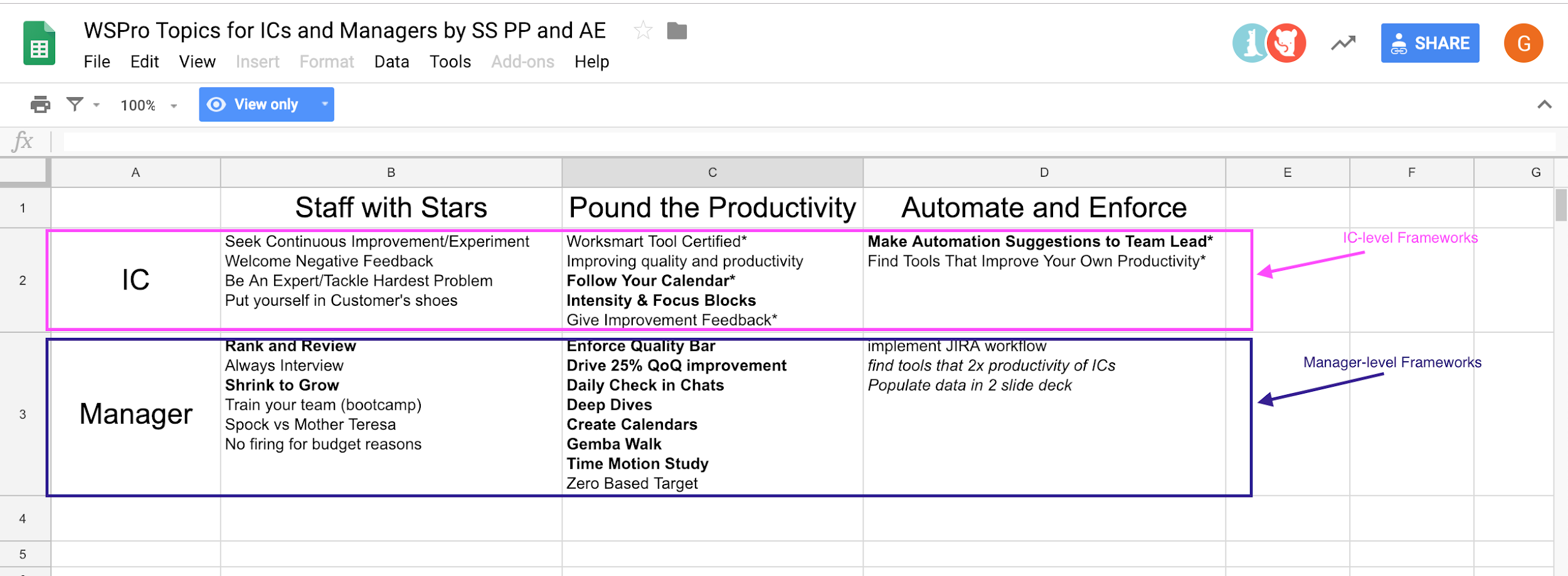The width and height of the screenshot is (1568, 576).
Task: Click the Google Sheets home icon
Action: [x=39, y=43]
